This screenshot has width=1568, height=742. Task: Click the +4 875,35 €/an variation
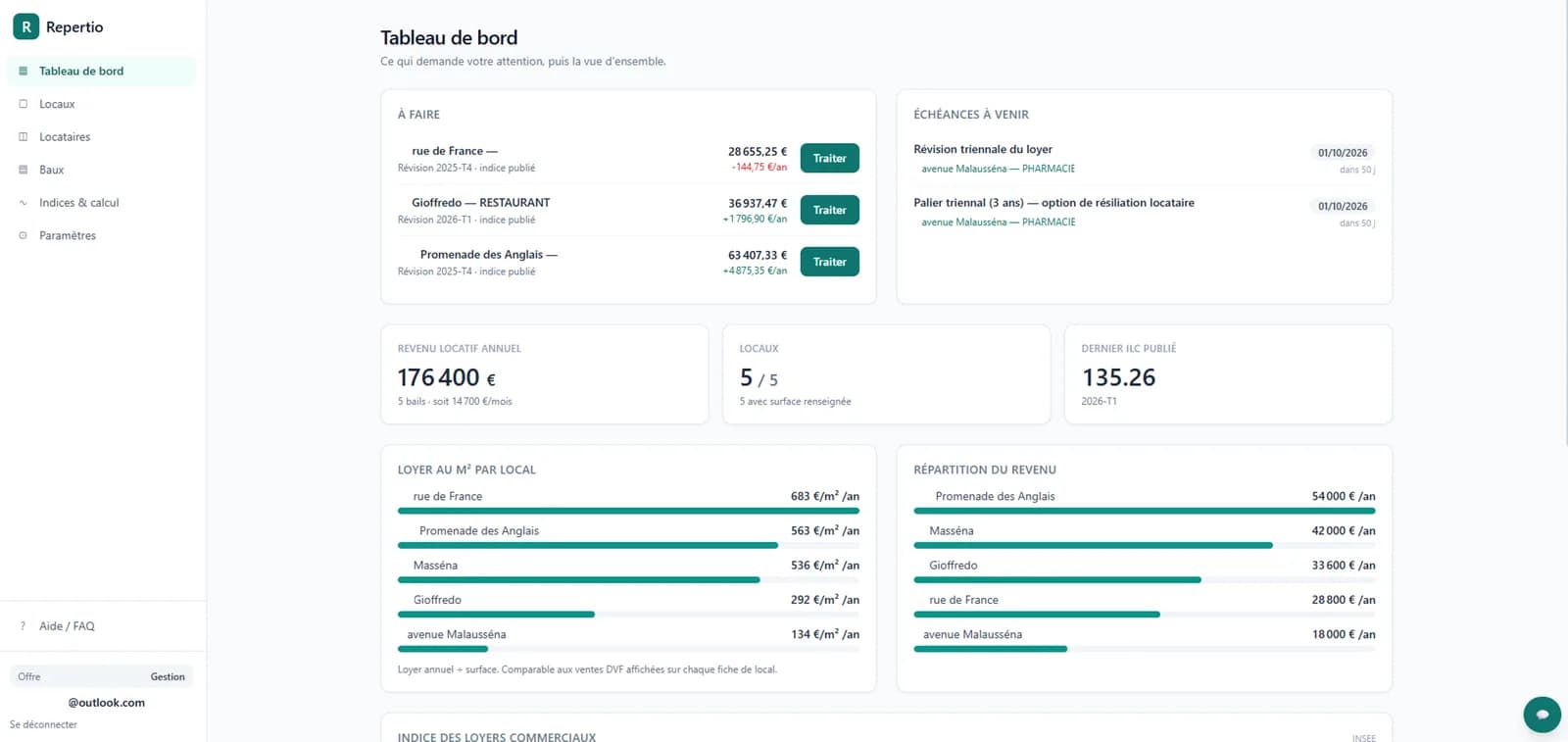click(x=755, y=272)
